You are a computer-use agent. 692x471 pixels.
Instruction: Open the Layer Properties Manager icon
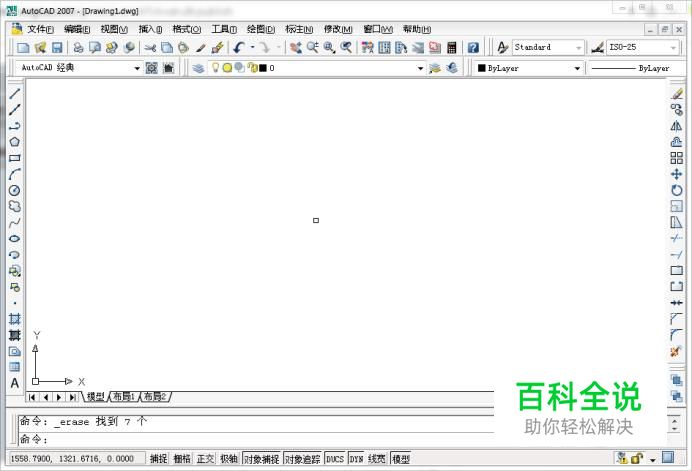pyautogui.click(x=198, y=68)
